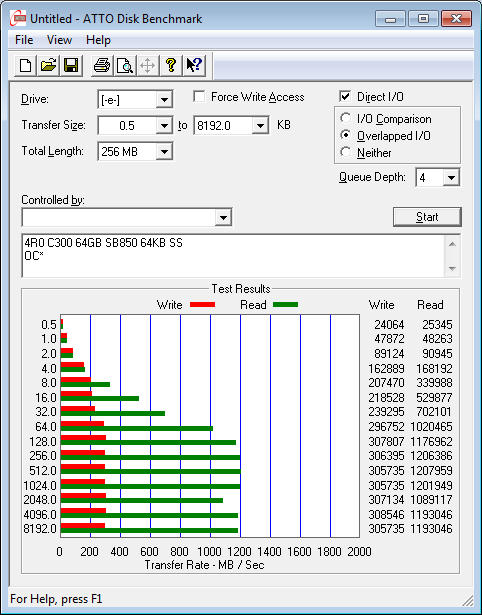
Task: Uncheck the Direct I/O checkbox
Action: coord(345,96)
